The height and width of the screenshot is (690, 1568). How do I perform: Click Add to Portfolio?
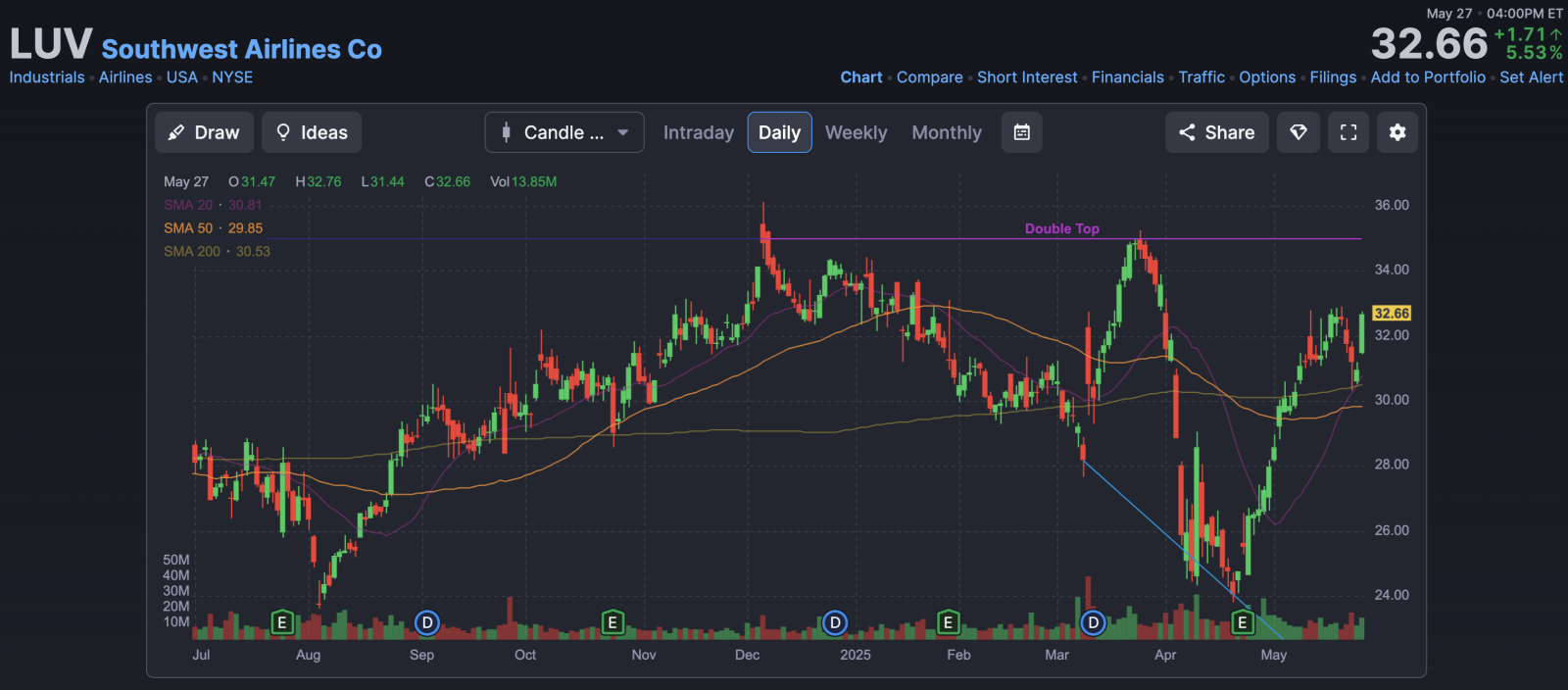click(x=1428, y=77)
